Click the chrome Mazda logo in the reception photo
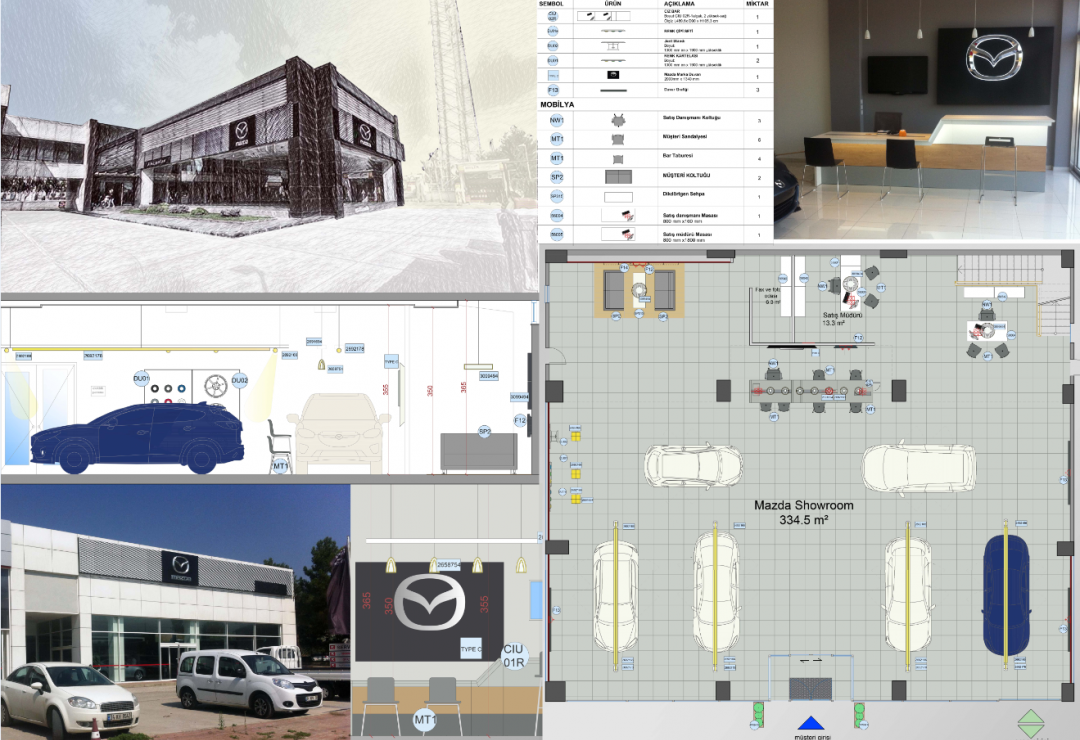Image resolution: width=1080 pixels, height=740 pixels. (x=994, y=57)
